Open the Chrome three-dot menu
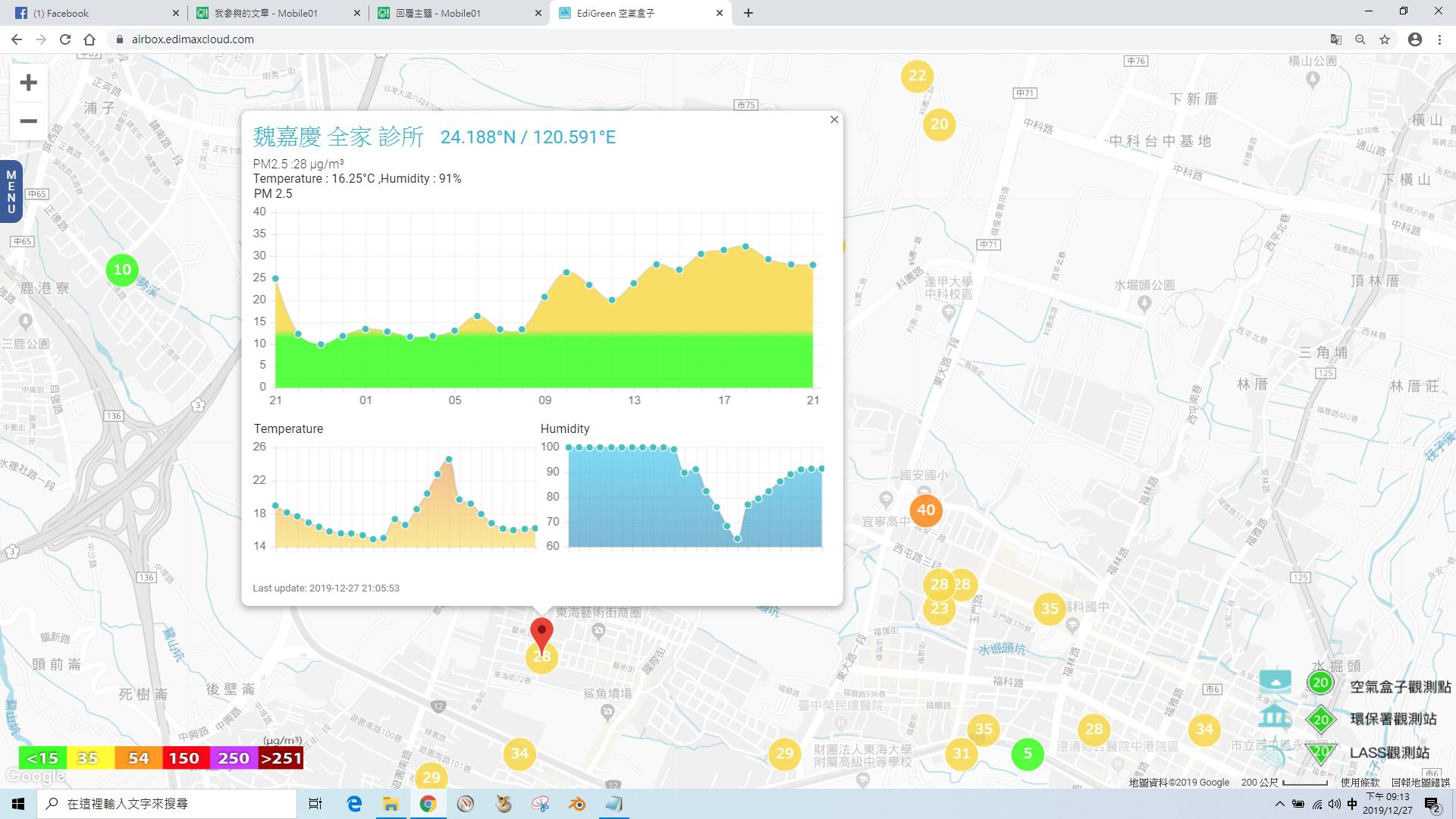 click(1439, 39)
